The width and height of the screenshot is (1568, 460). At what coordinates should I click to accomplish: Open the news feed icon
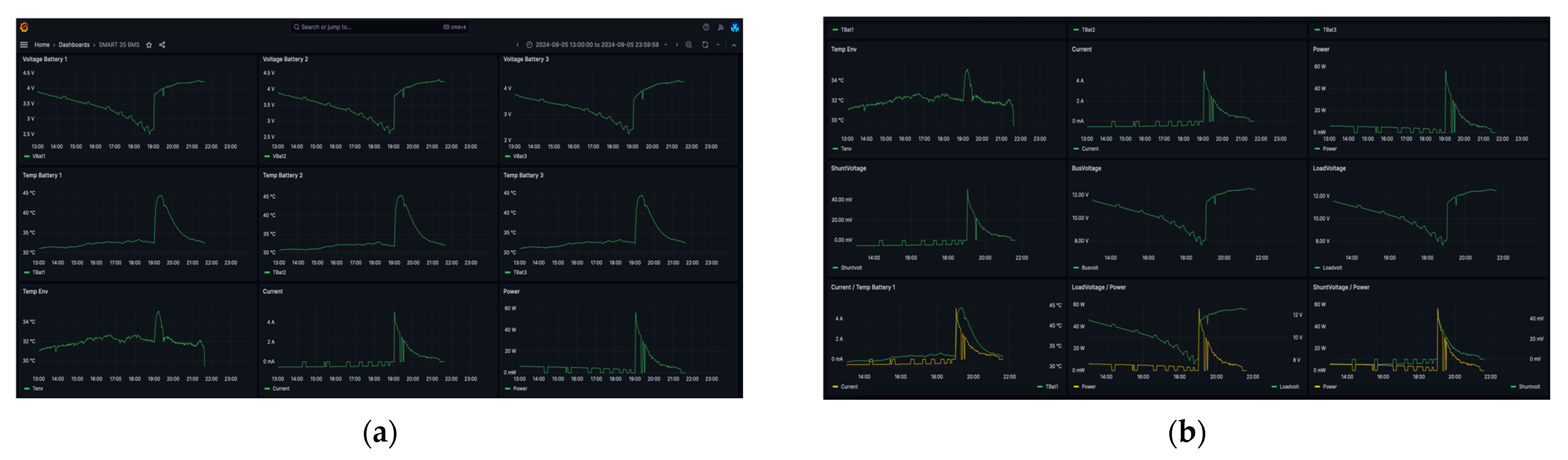721,27
